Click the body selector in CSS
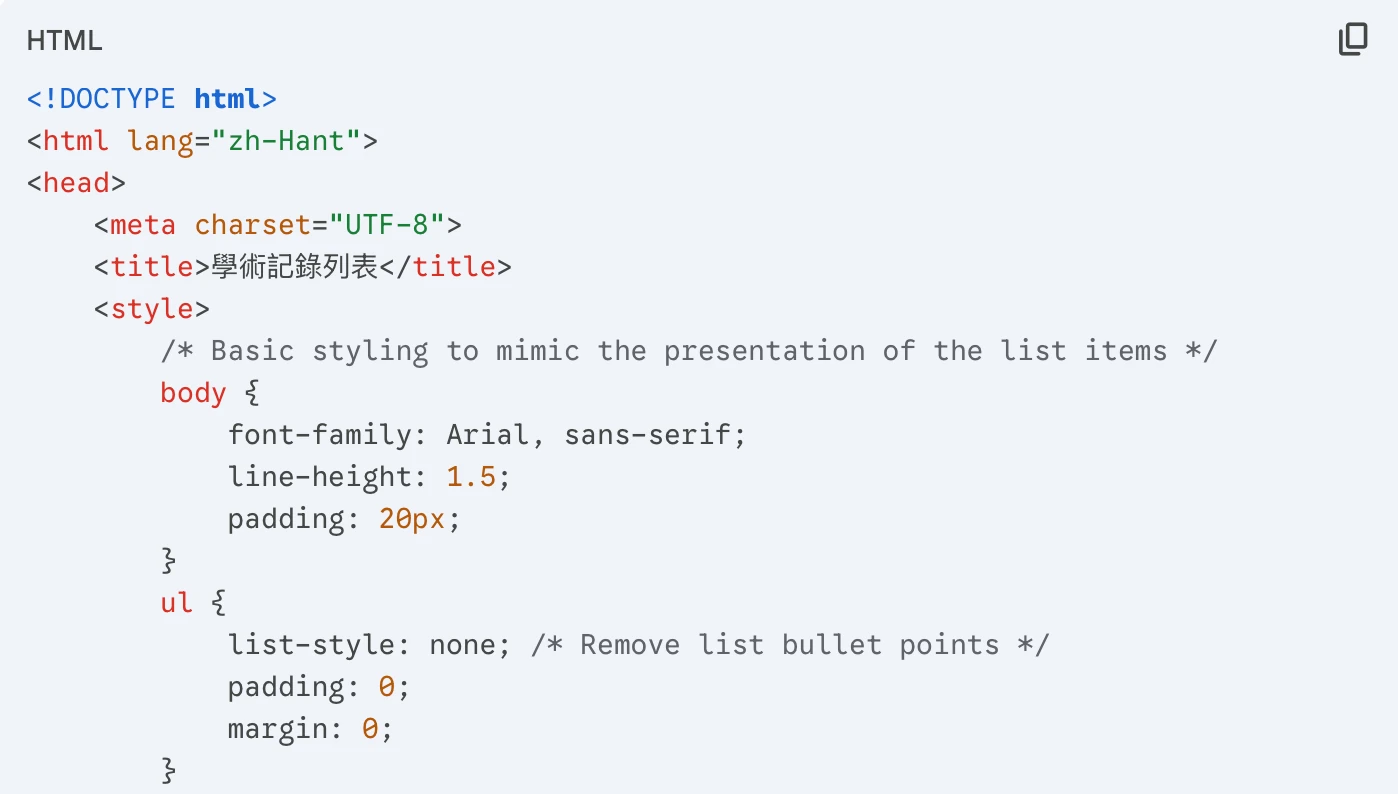 pos(193,393)
